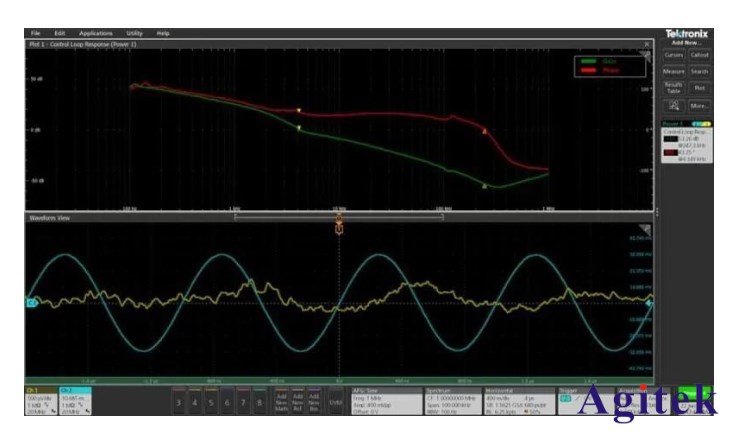The width and height of the screenshot is (738, 438).
Task: Open the Results Table
Action: coord(673,88)
